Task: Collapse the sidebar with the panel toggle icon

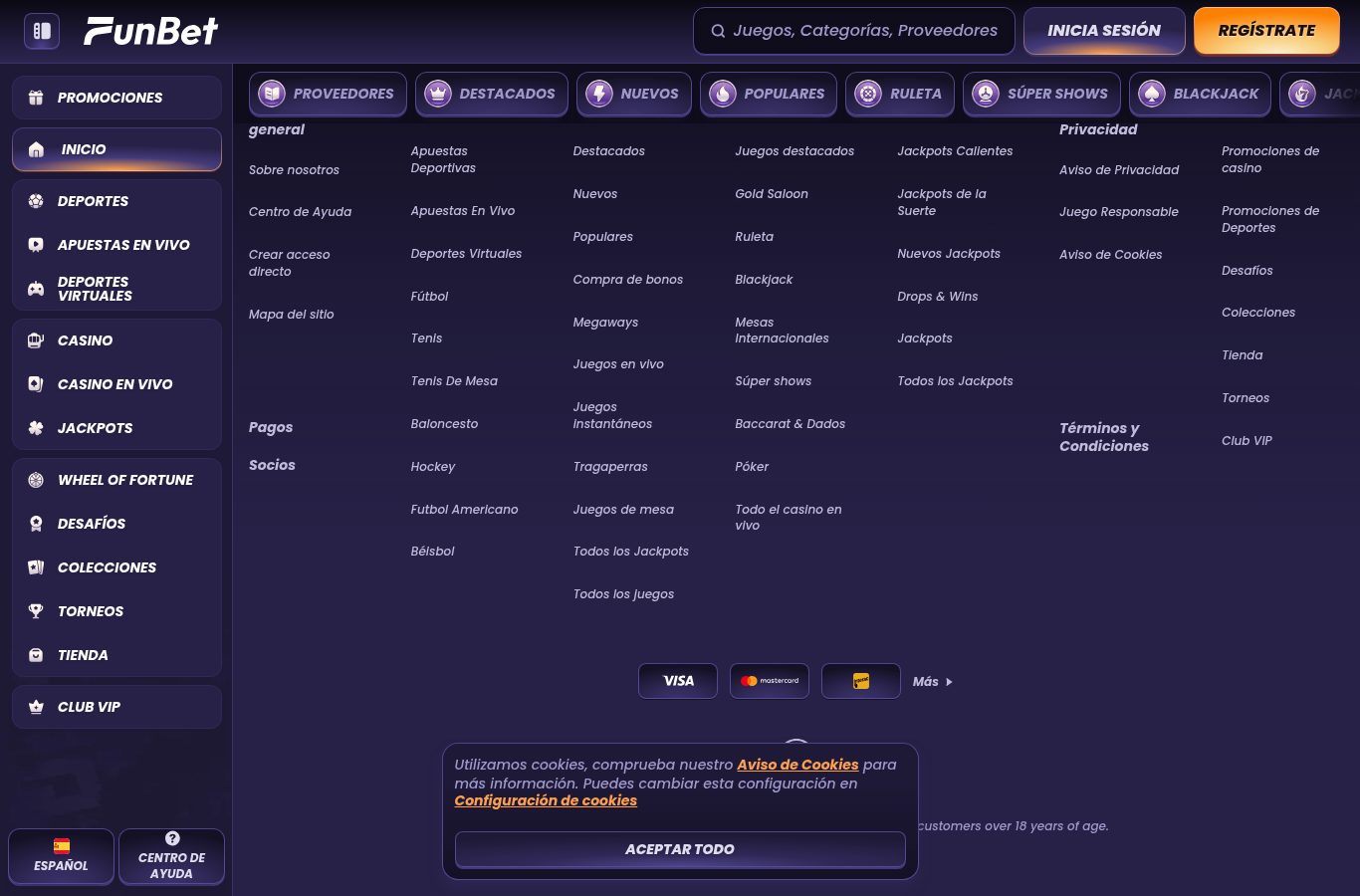Action: coord(42,31)
